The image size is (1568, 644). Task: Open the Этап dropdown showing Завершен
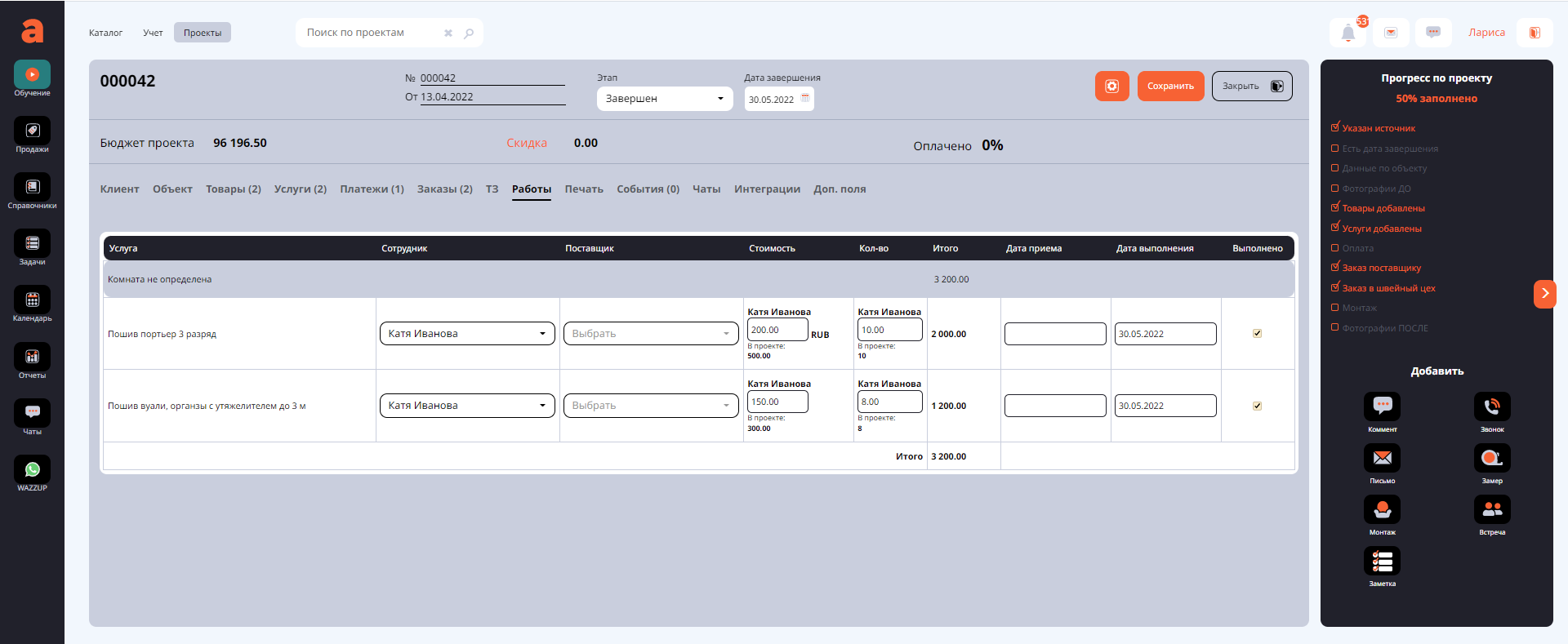click(664, 99)
